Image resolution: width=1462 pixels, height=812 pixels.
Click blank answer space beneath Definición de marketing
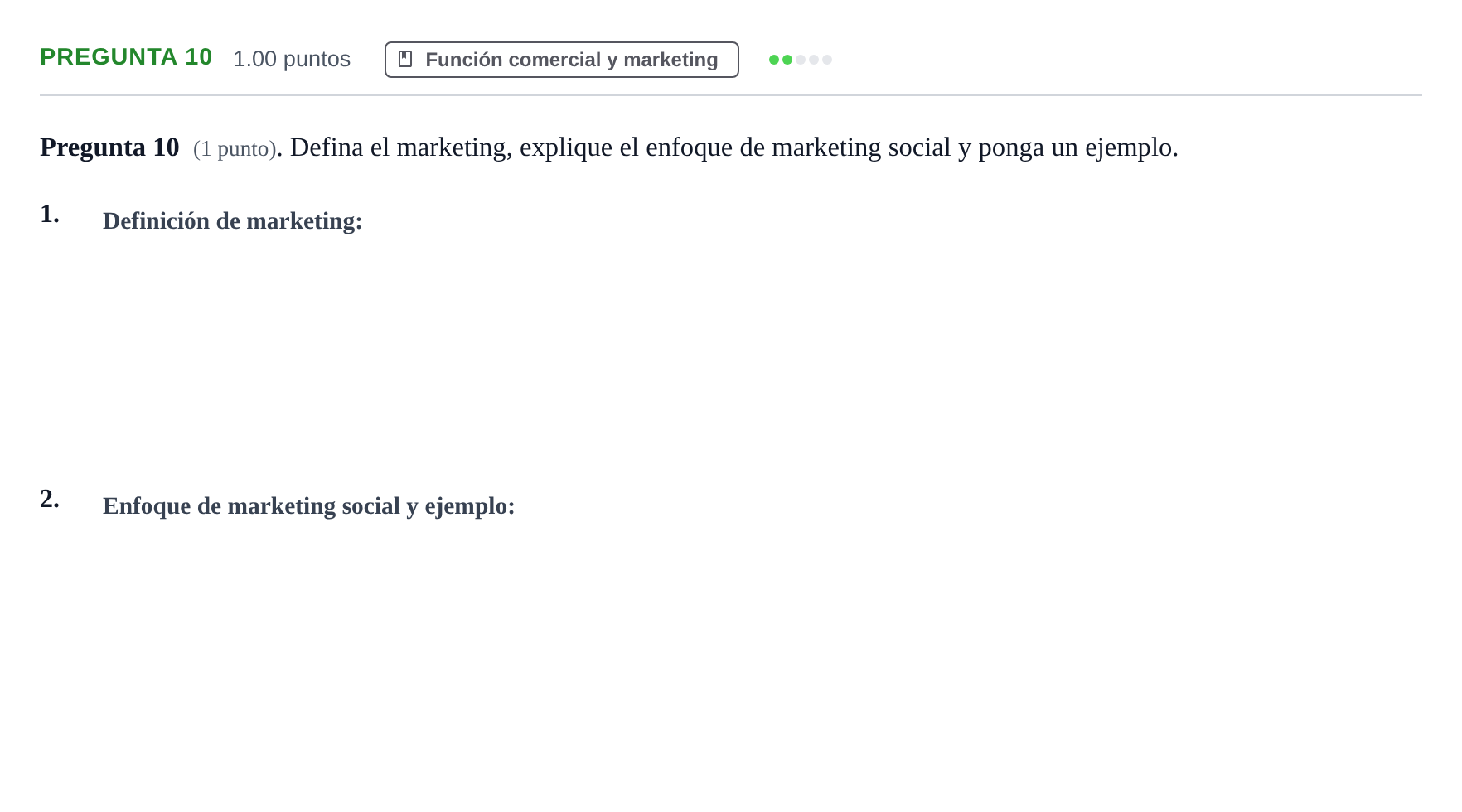pos(729,356)
